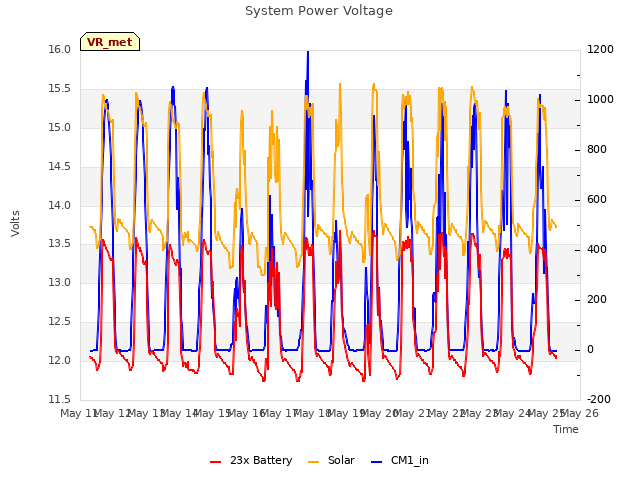
Task: Click the 14.5 left axis tick label
Action: coord(60,167)
